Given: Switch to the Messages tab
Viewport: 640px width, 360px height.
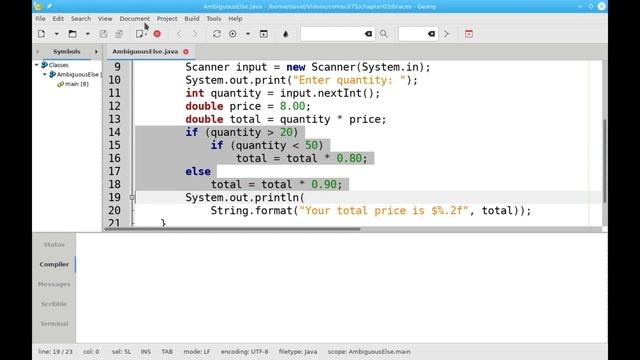Looking at the screenshot, I should point(54,284).
